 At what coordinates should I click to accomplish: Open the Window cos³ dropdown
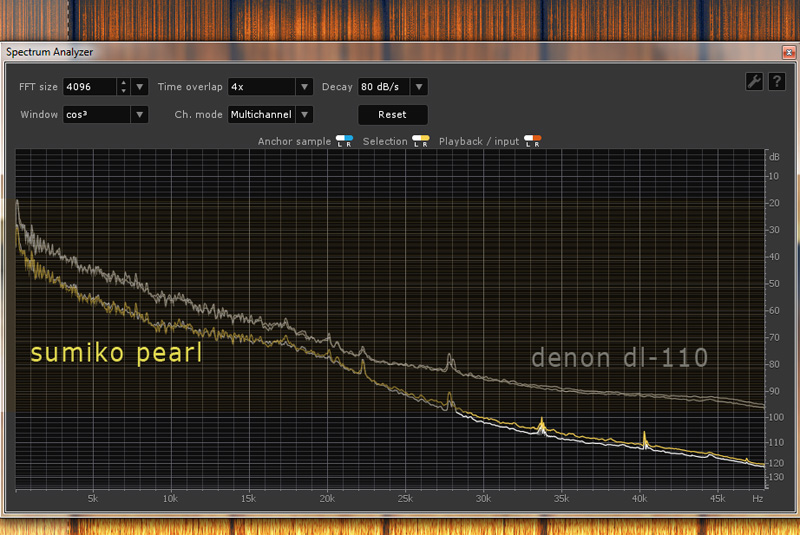tap(139, 115)
